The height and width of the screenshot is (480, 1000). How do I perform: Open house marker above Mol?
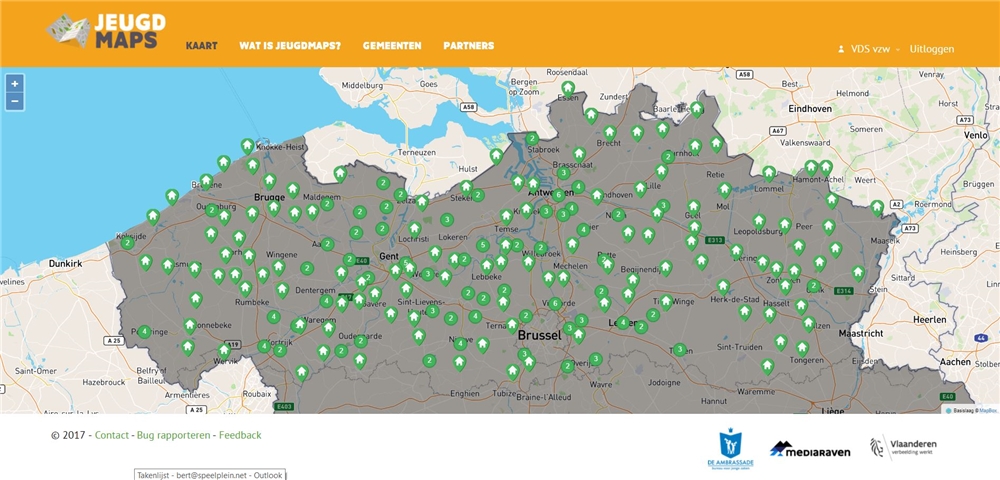(724, 190)
